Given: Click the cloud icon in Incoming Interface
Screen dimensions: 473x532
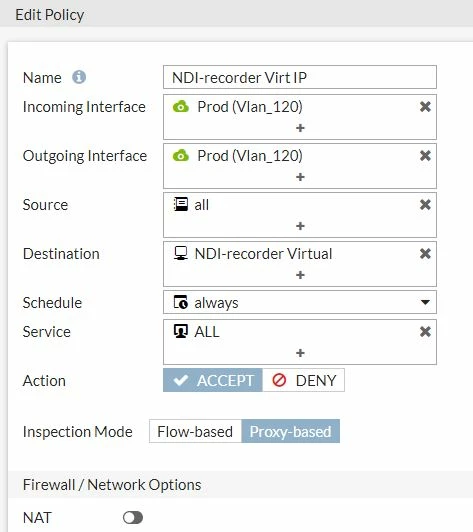Looking at the screenshot, I should 181,107.
